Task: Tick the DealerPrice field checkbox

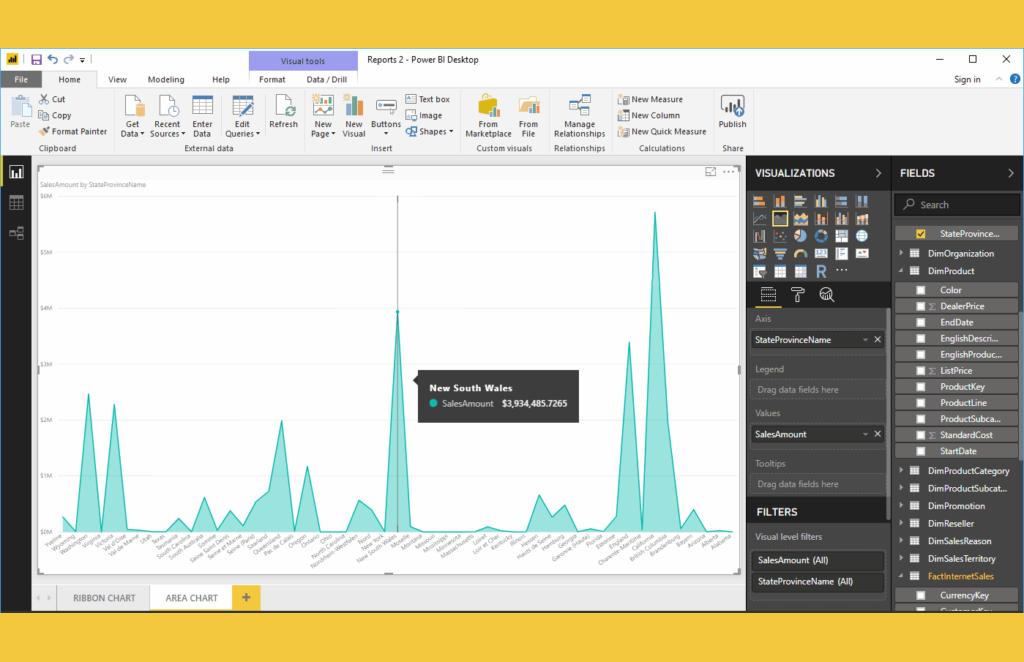Action: point(921,306)
